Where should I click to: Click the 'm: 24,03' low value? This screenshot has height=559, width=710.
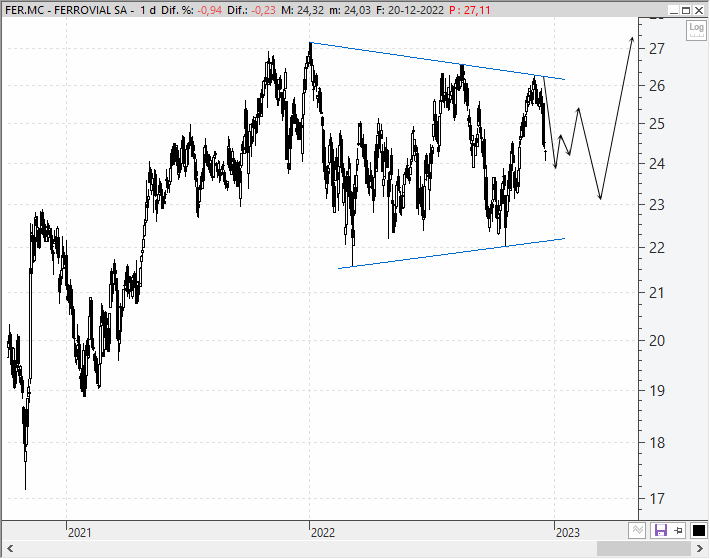350,10
